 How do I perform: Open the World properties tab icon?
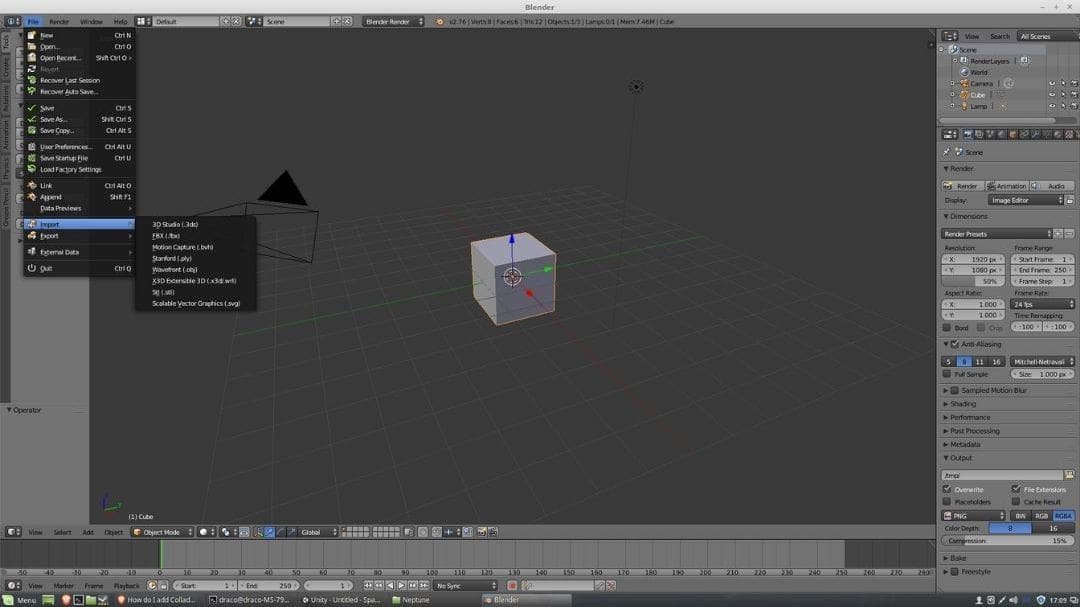(x=1001, y=135)
